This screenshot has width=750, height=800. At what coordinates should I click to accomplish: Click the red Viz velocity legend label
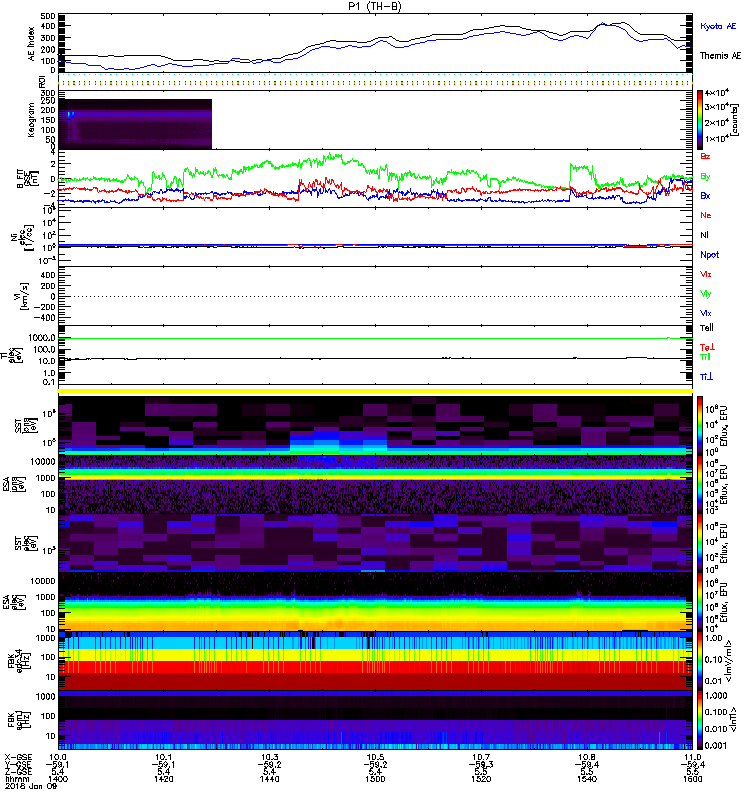705,274
